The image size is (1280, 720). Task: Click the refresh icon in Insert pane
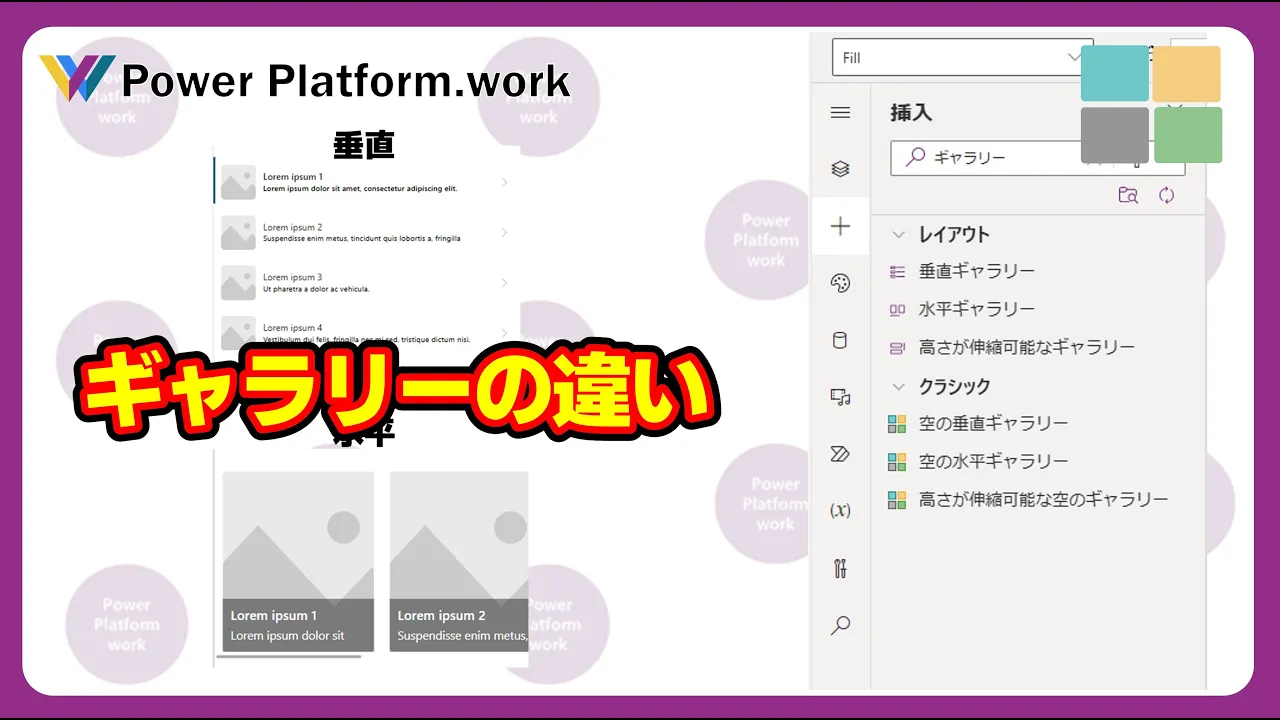[1166, 195]
